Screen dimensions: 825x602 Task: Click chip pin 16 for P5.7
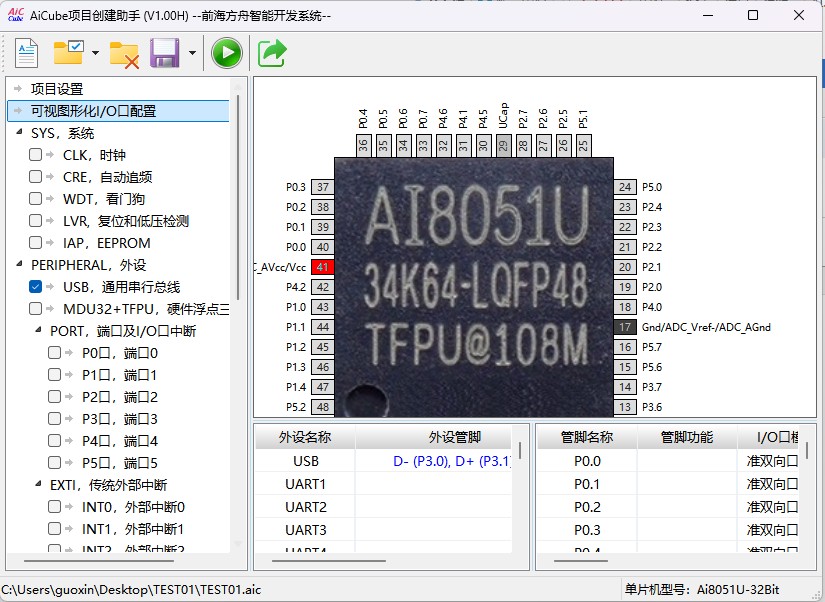[625, 347]
